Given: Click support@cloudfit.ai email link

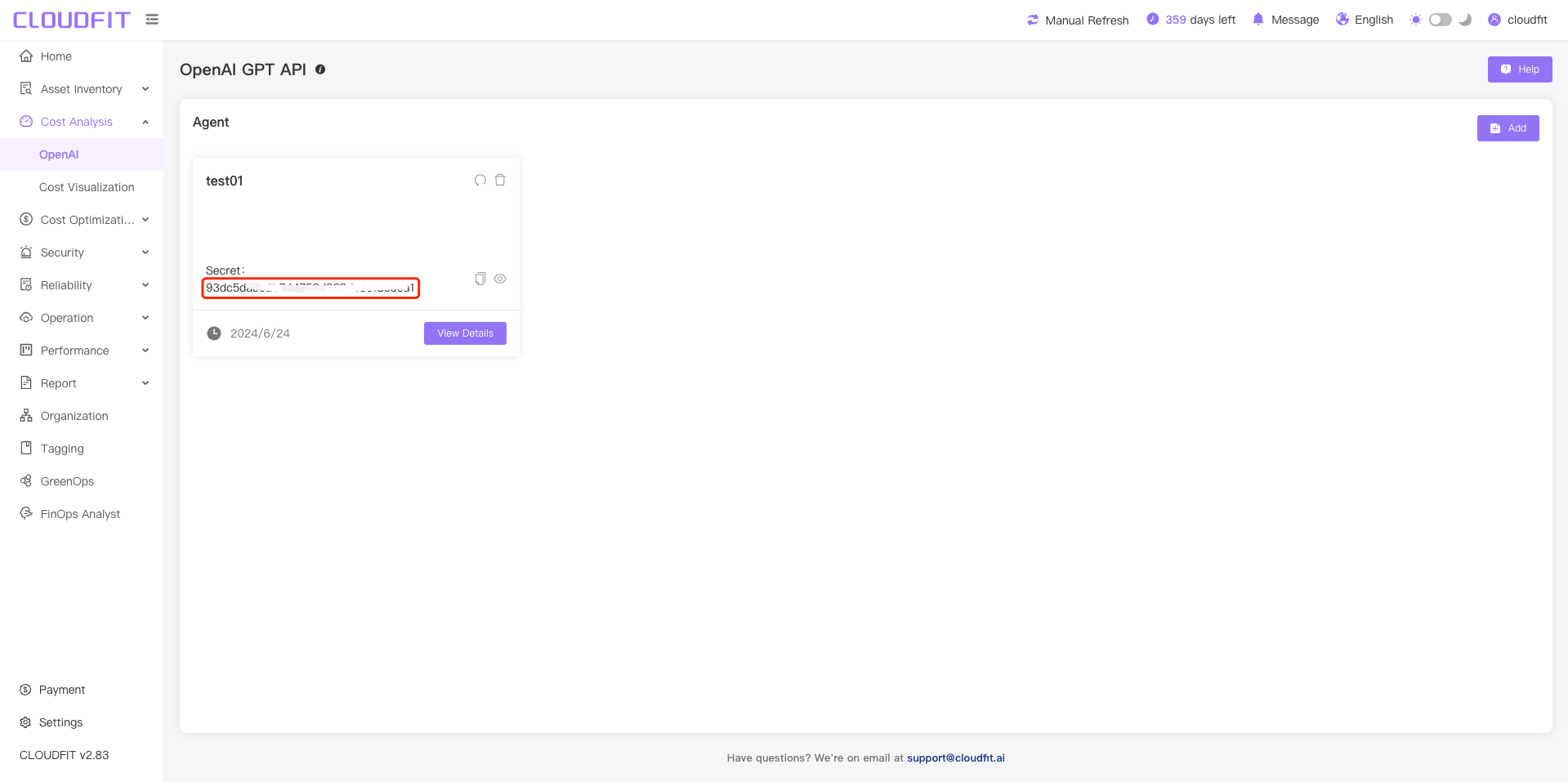Looking at the screenshot, I should (x=956, y=758).
